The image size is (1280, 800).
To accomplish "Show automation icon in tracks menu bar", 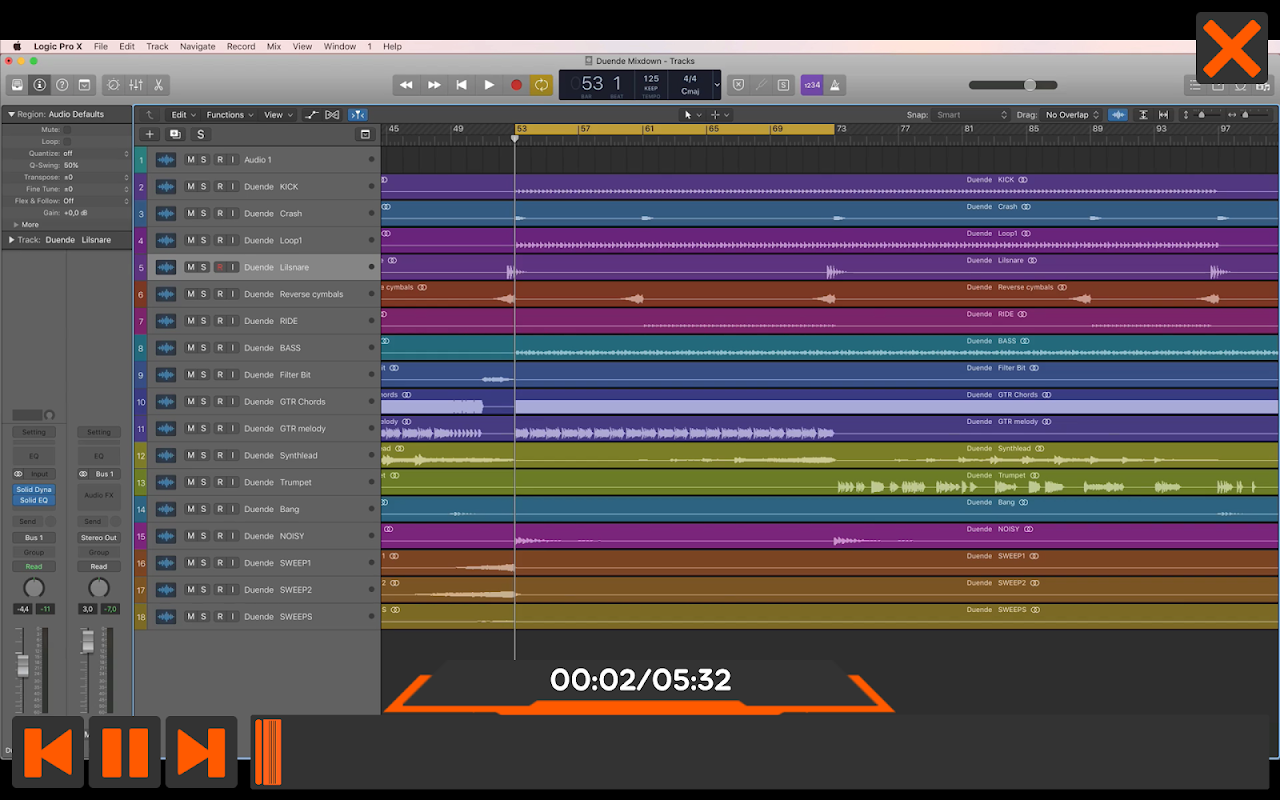I will pos(311,115).
